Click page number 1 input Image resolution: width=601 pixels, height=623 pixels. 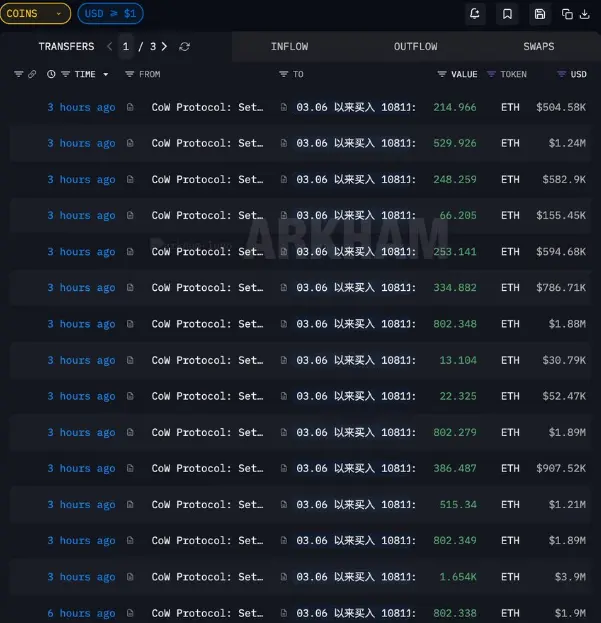point(126,46)
